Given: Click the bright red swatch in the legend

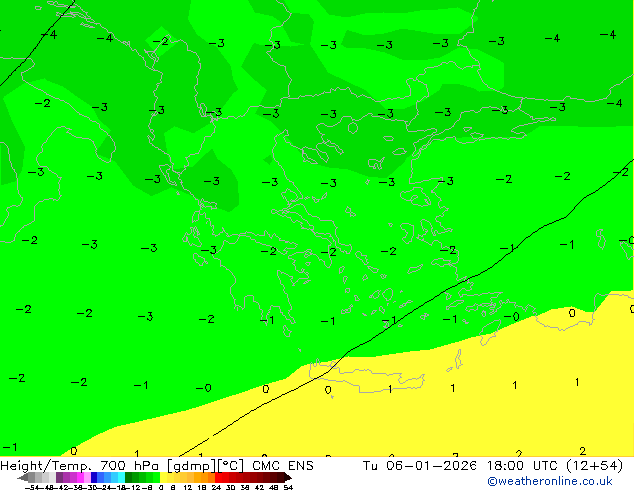Looking at the screenshot, I should click(218, 477).
